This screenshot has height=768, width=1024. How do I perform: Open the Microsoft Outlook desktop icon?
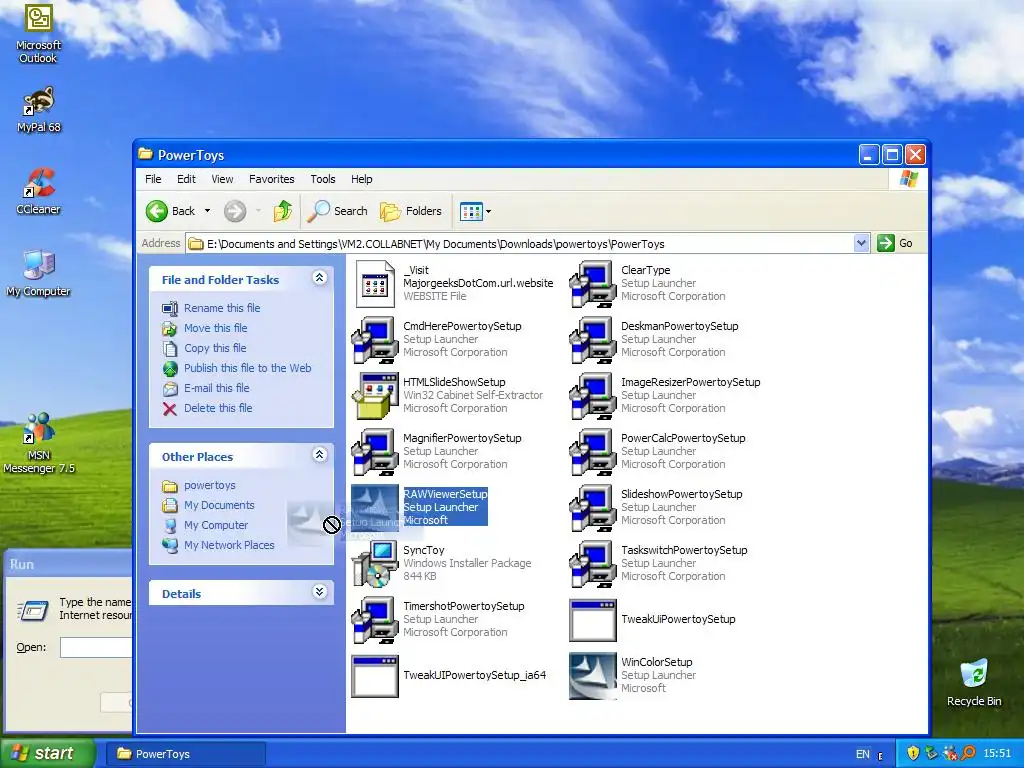pyautogui.click(x=39, y=34)
